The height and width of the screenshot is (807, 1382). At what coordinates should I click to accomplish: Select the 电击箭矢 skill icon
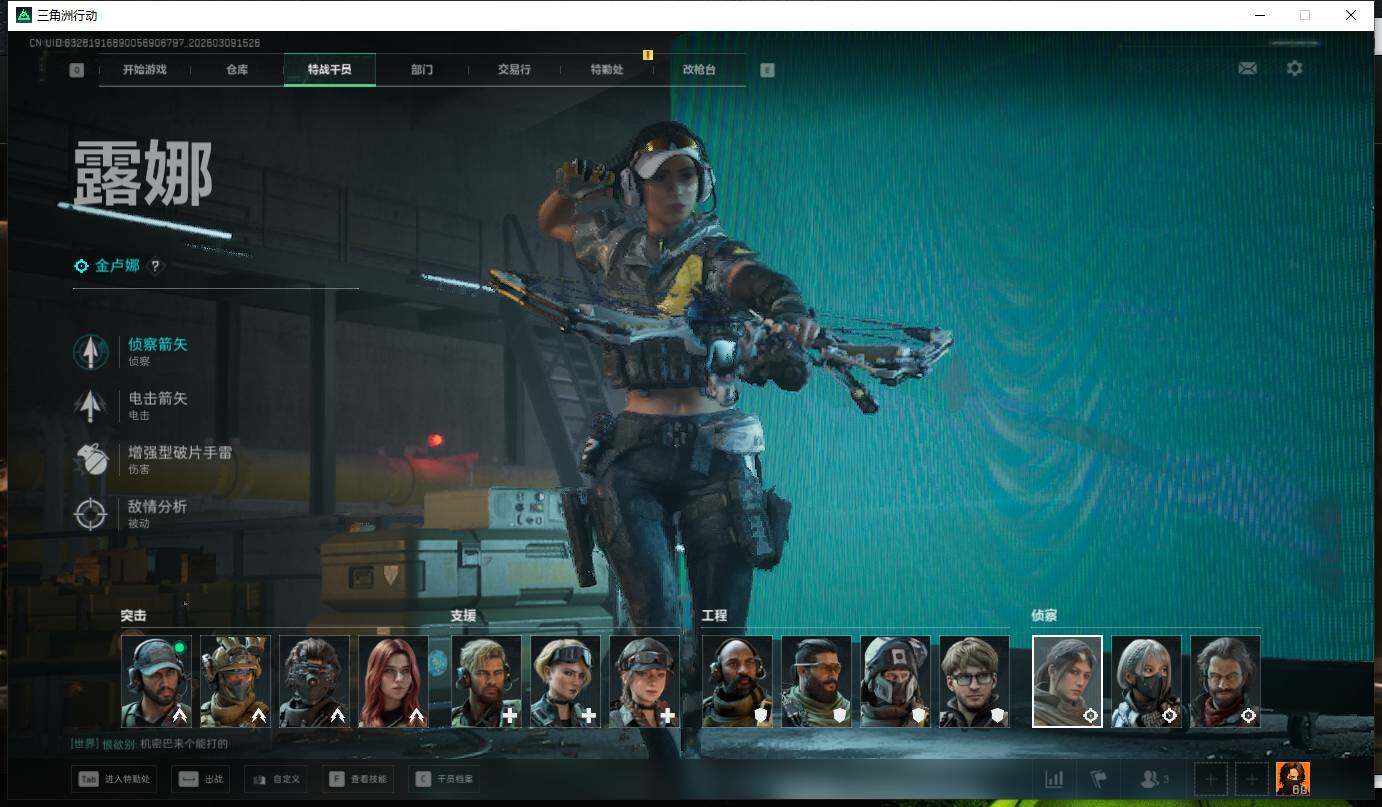91,406
